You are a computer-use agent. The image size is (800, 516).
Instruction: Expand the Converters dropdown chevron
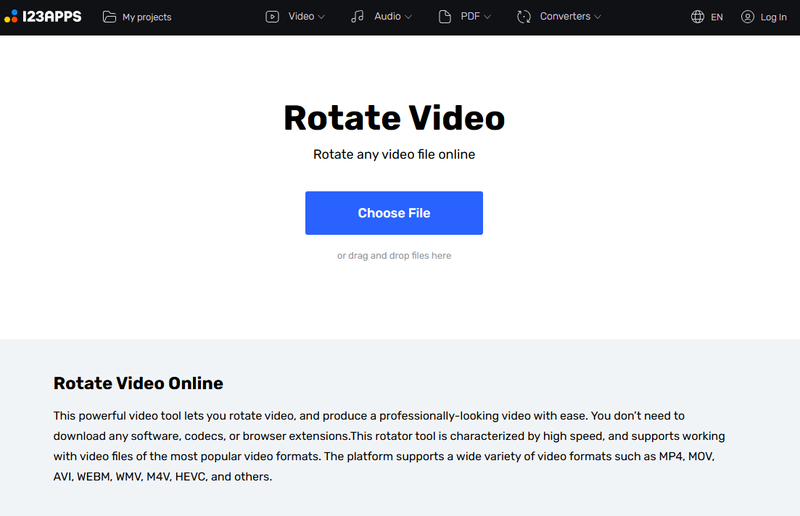point(597,17)
